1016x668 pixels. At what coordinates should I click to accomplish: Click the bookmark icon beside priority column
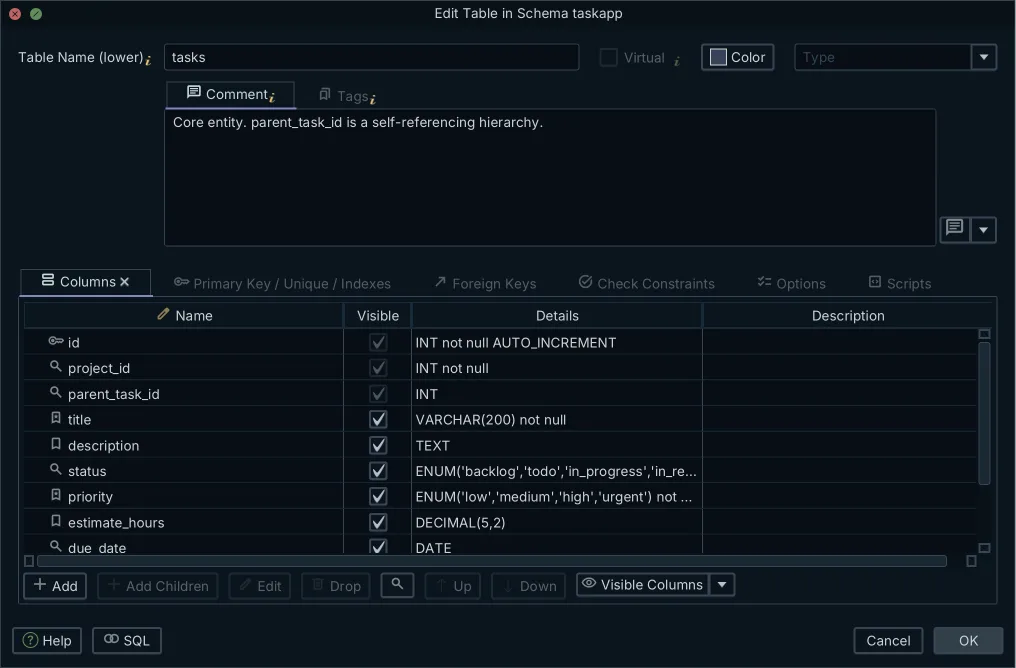click(x=56, y=496)
